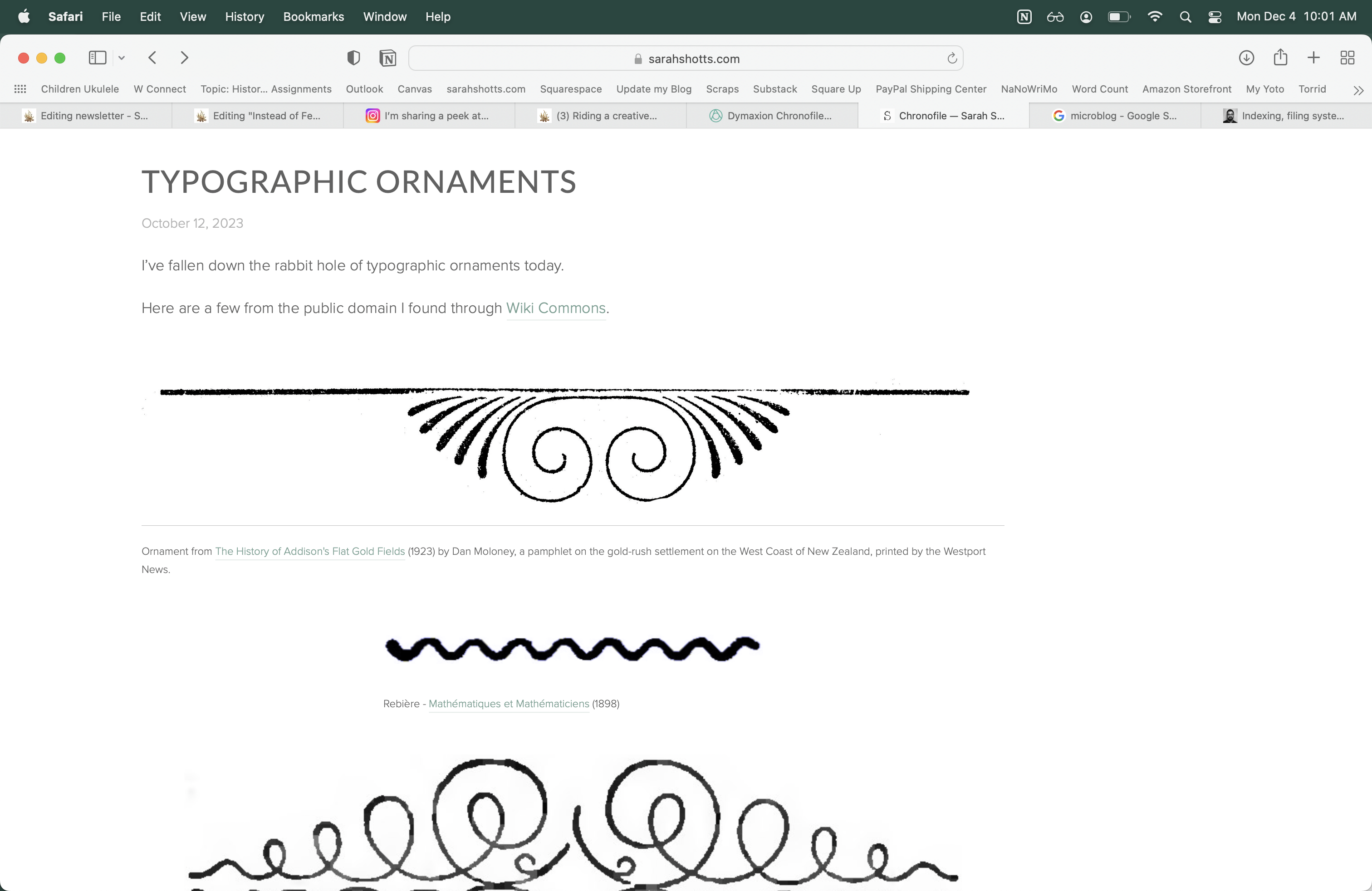
Task: Show downloads with the download icon
Action: (x=1246, y=58)
